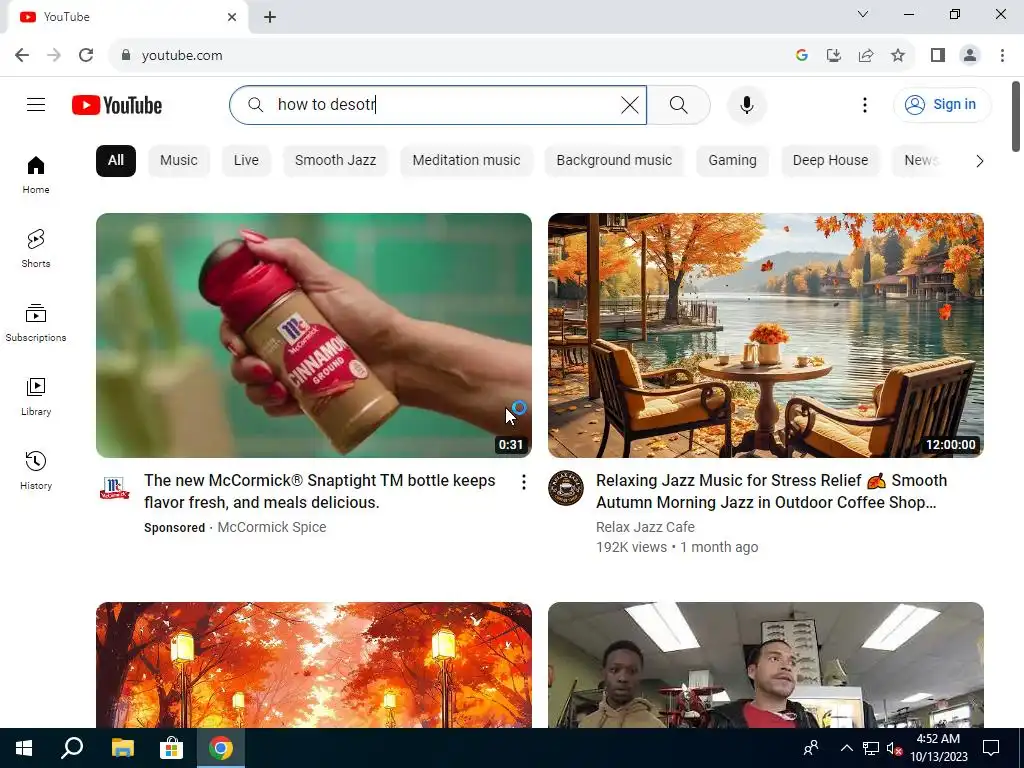Open Library in the sidebar
This screenshot has width=1024, height=768.
[x=36, y=396]
